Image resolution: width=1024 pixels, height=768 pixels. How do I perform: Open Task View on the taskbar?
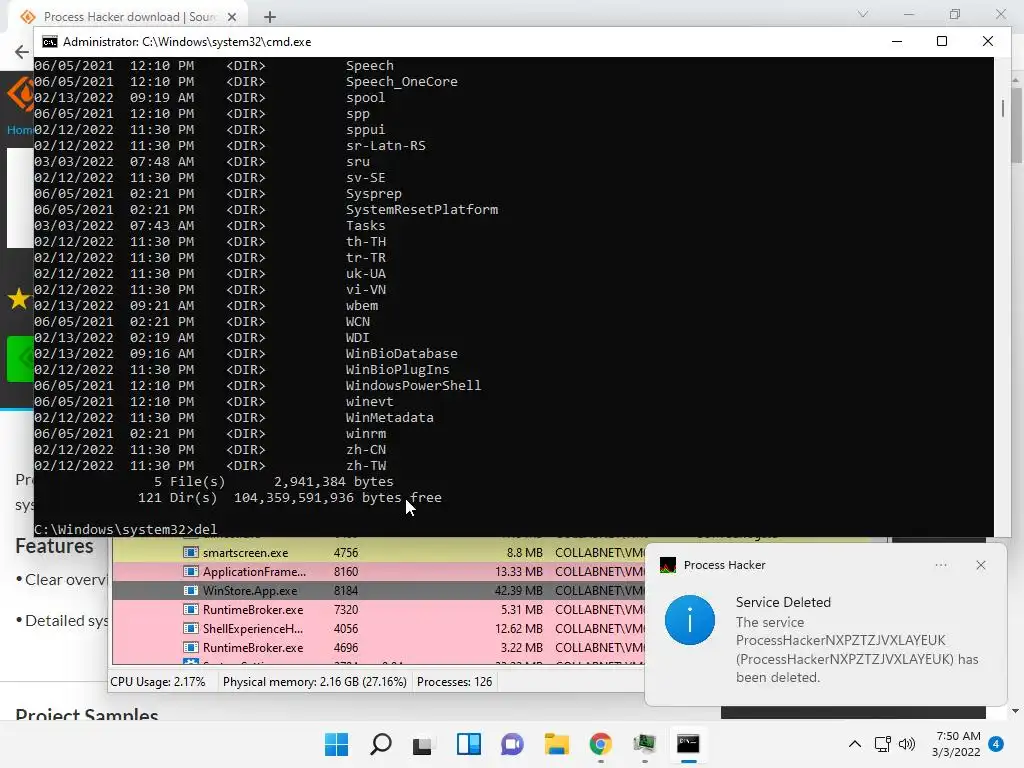click(x=423, y=744)
